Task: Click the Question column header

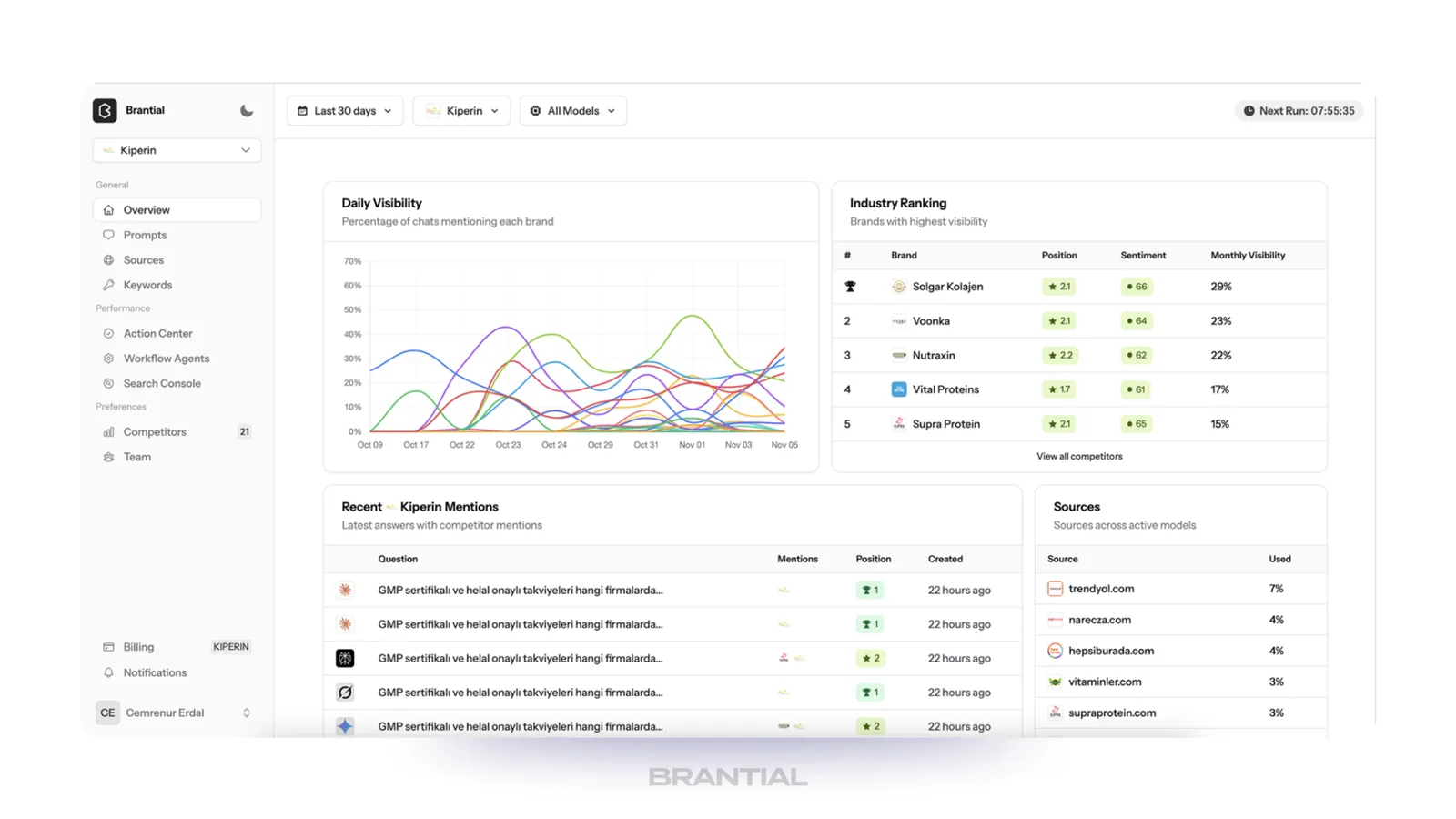Action: 398,560
